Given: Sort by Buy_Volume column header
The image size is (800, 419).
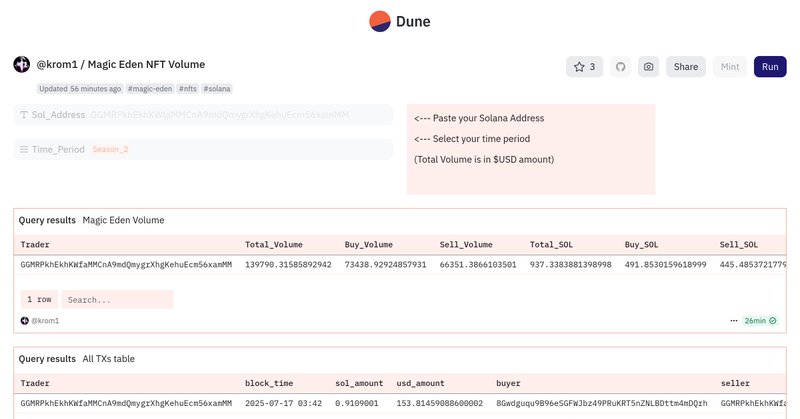Looking at the screenshot, I should tap(368, 244).
